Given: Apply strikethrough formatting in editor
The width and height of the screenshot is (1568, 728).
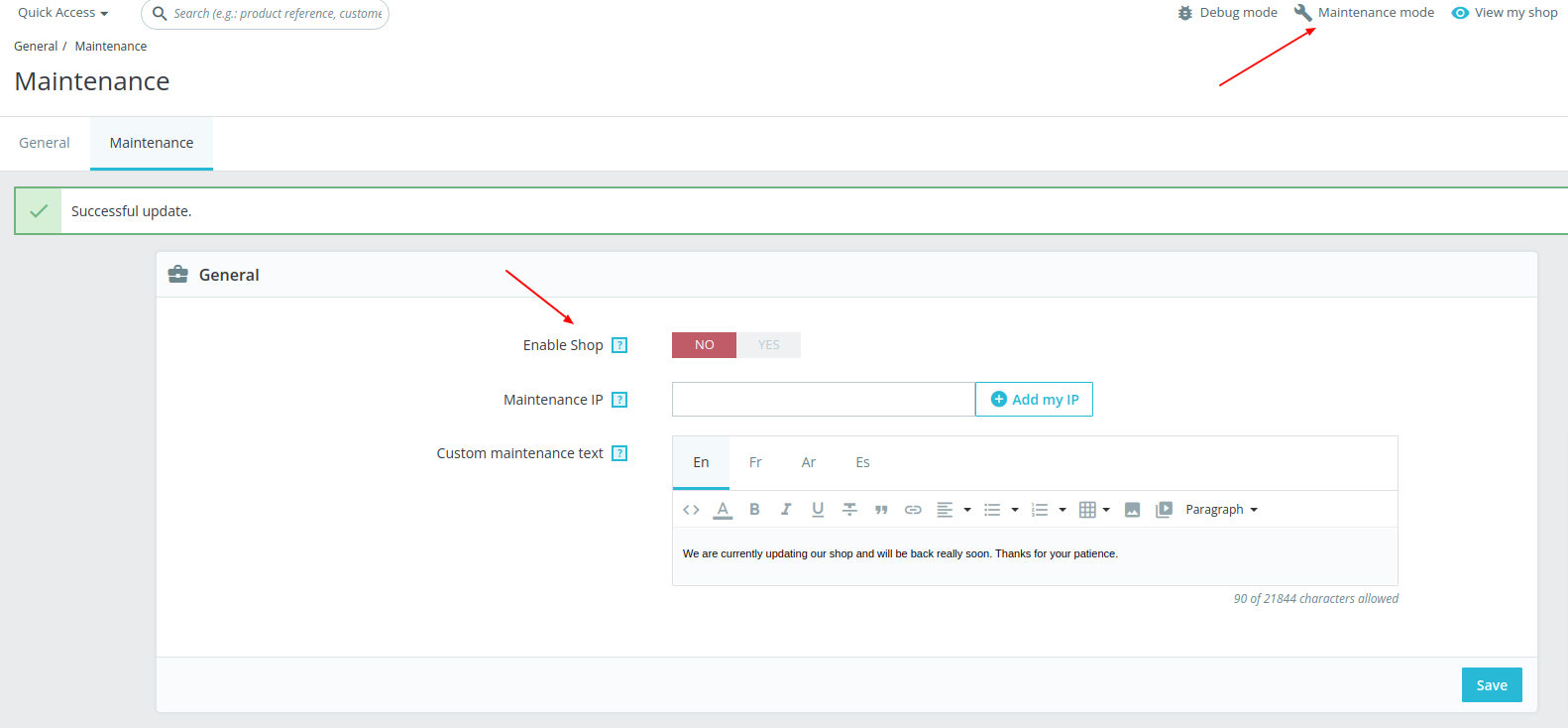Looking at the screenshot, I should pos(849,510).
